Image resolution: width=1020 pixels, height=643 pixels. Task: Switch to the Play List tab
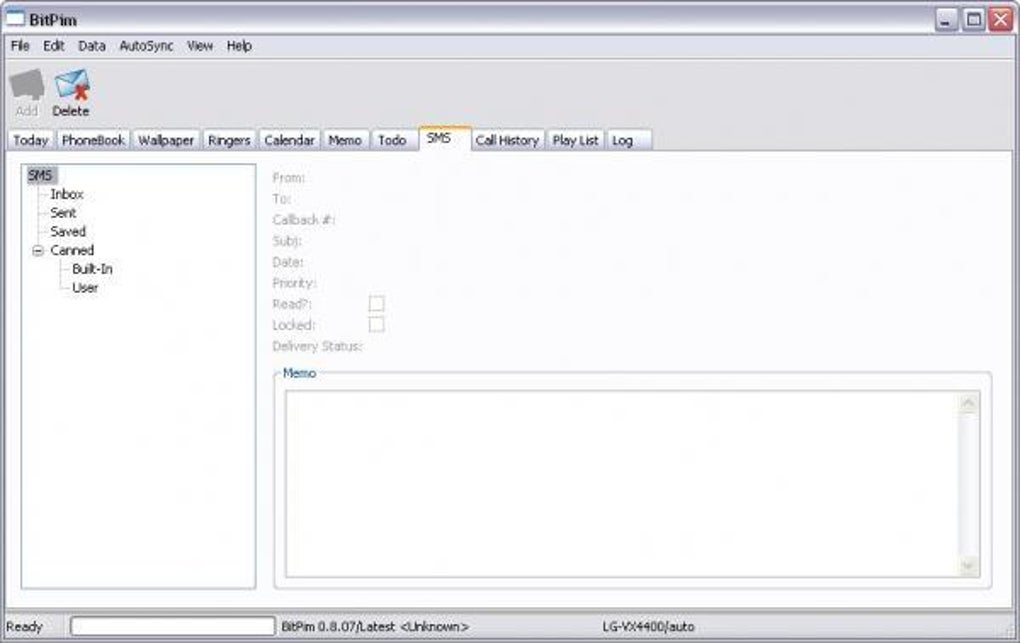tap(576, 140)
